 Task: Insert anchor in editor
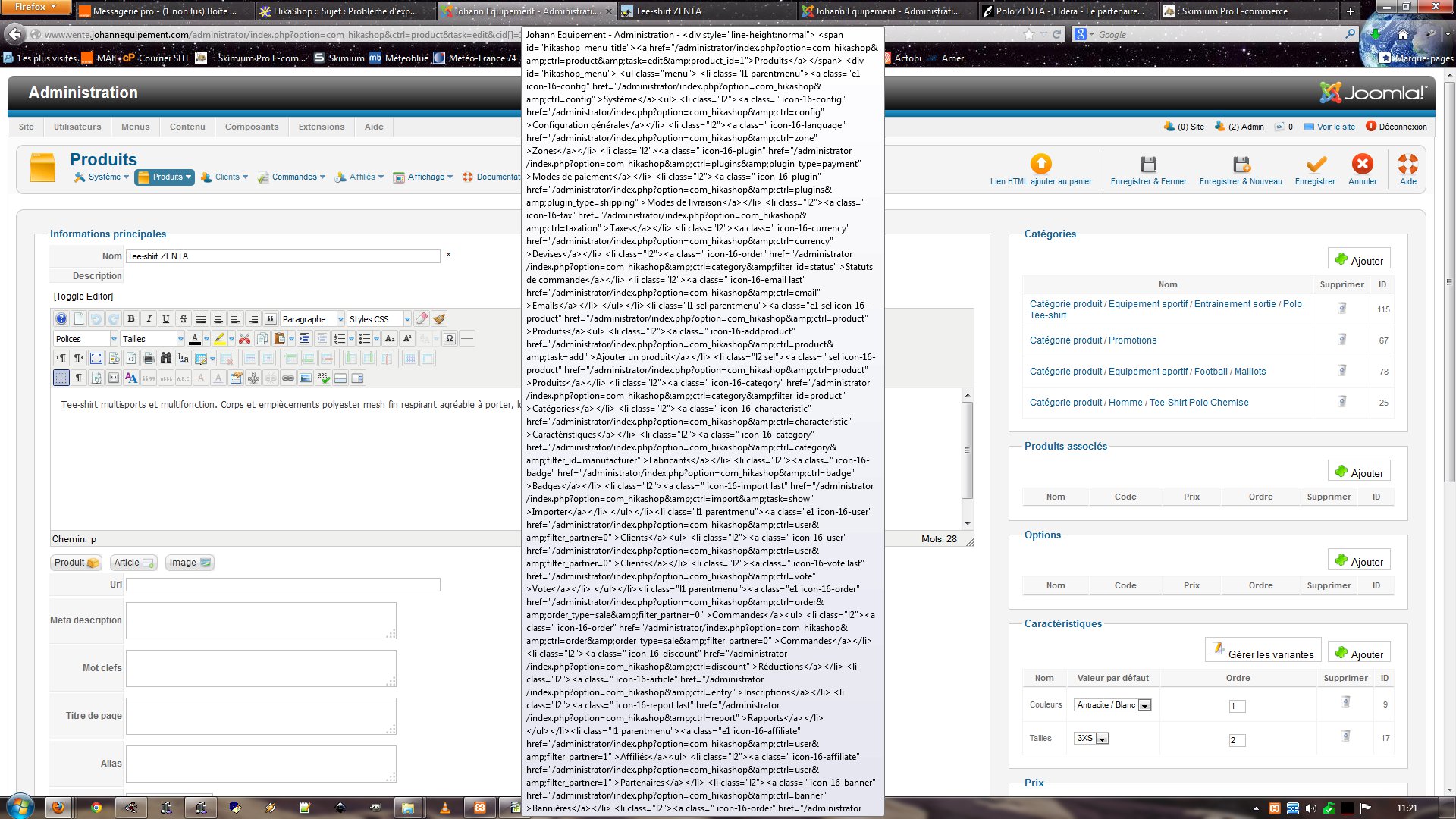(253, 378)
